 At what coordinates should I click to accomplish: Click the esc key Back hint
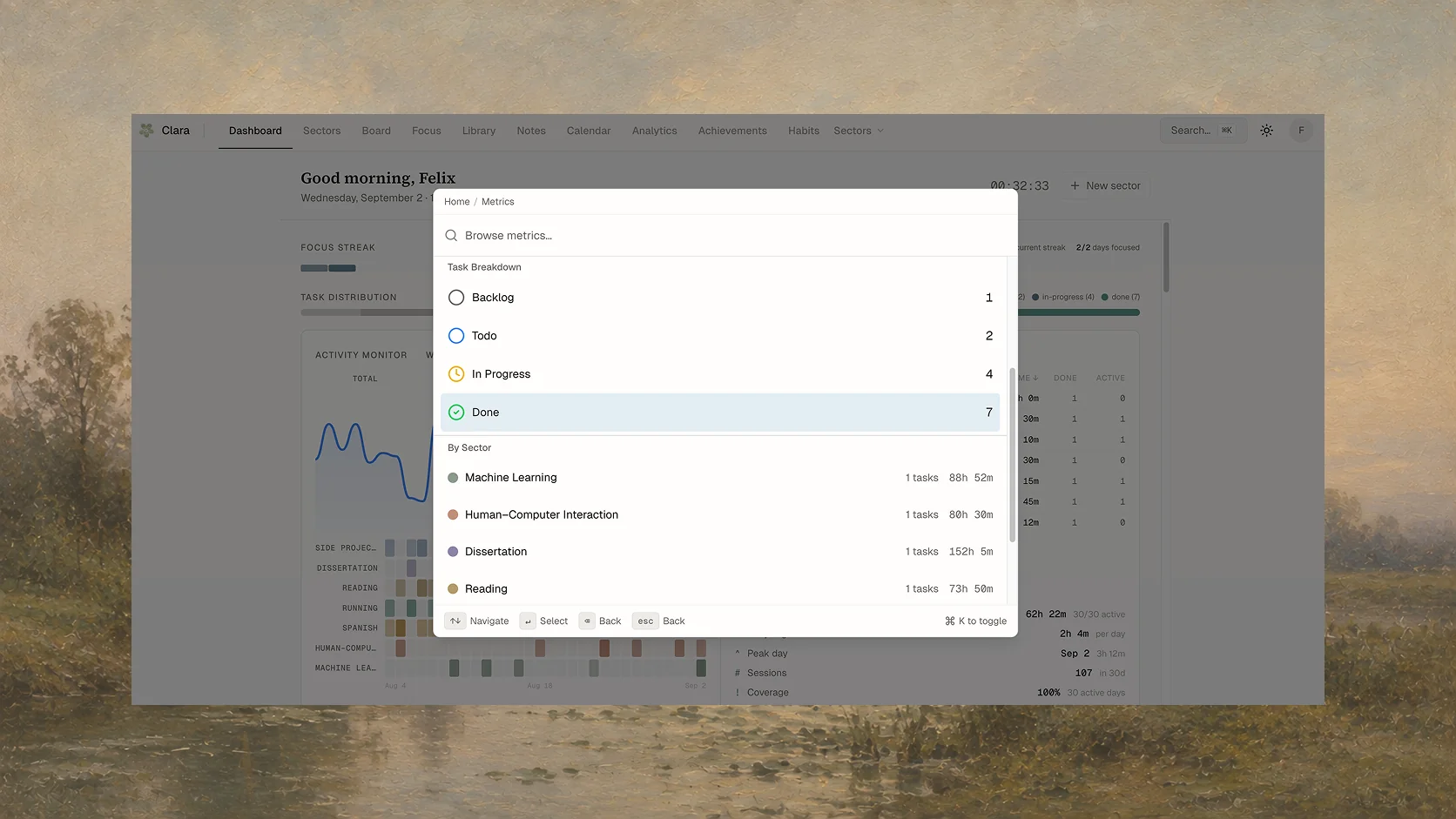coord(645,621)
